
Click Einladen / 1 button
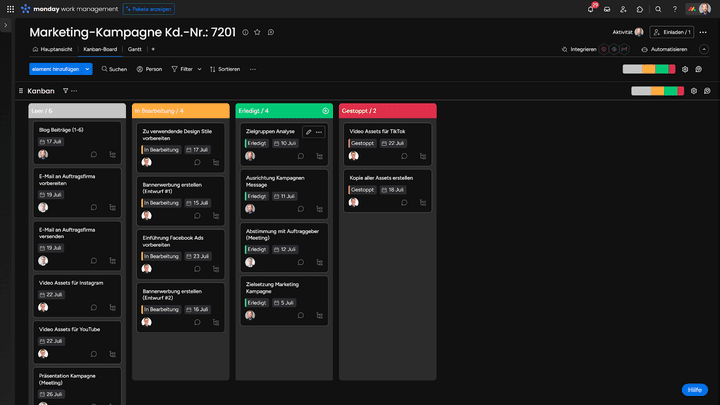(672, 32)
